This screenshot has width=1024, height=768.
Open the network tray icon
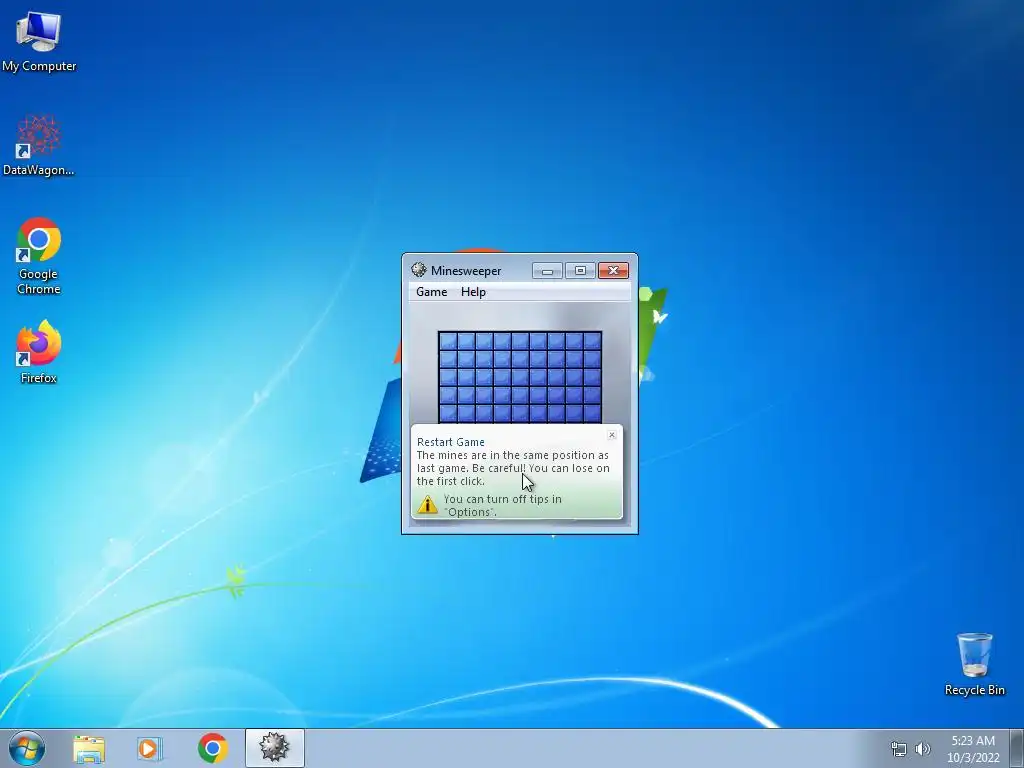(x=899, y=749)
